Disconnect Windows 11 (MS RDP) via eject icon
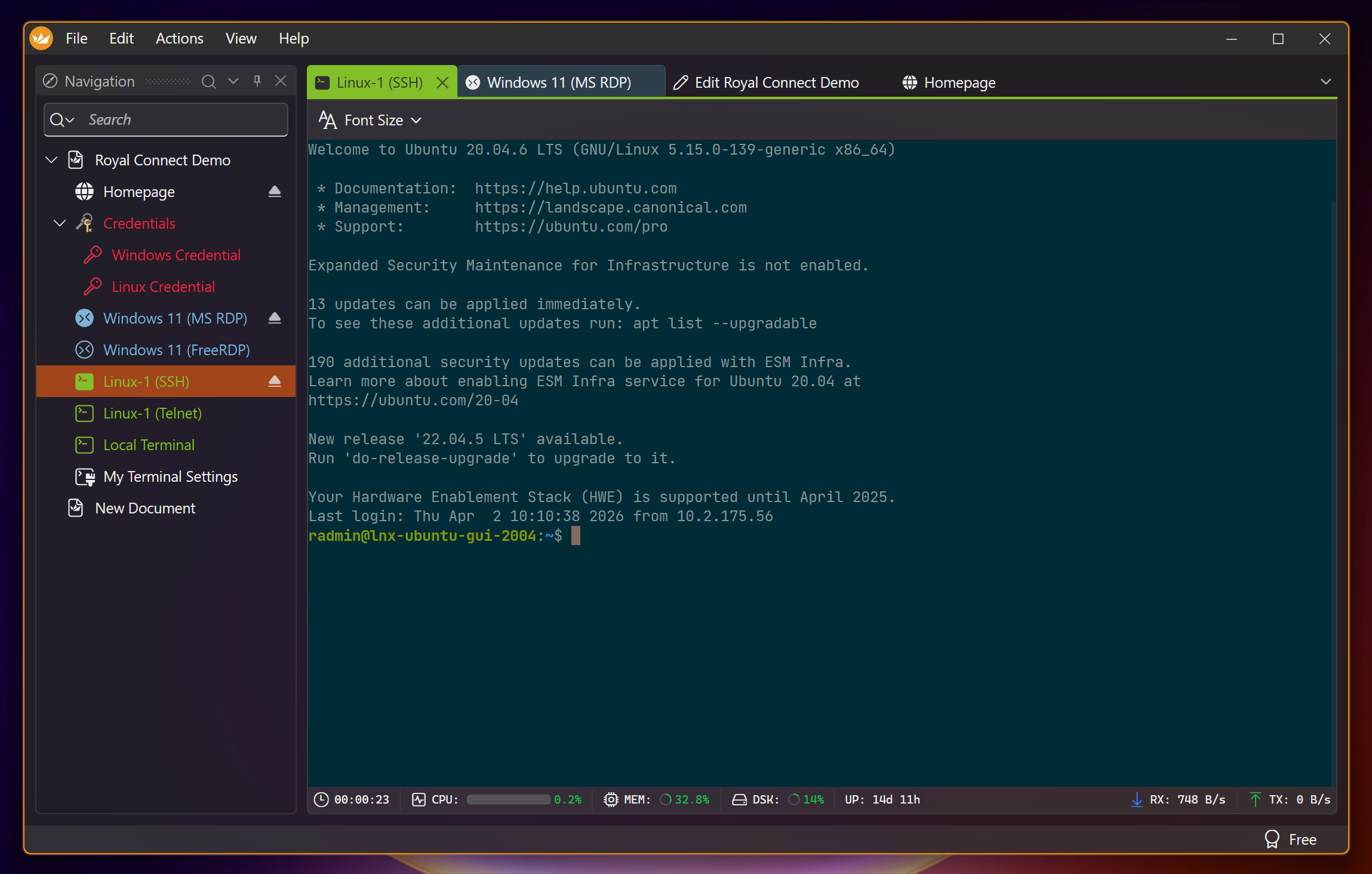The image size is (1372, 874). [275, 318]
